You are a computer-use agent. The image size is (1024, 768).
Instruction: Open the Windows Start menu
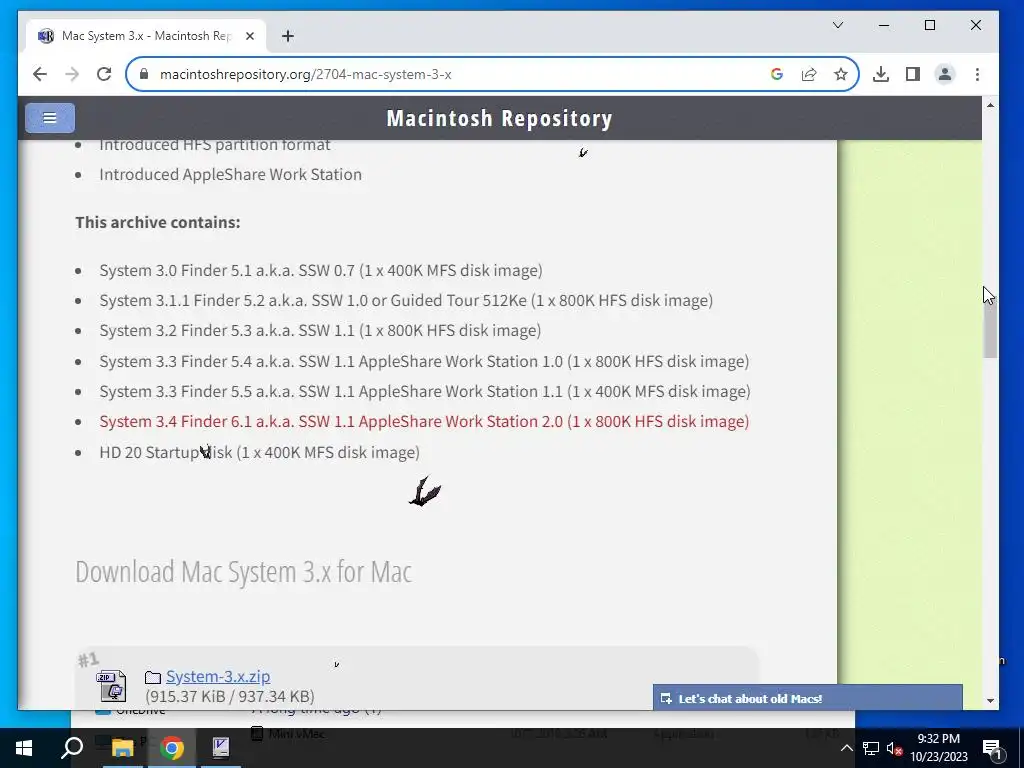click(x=24, y=748)
